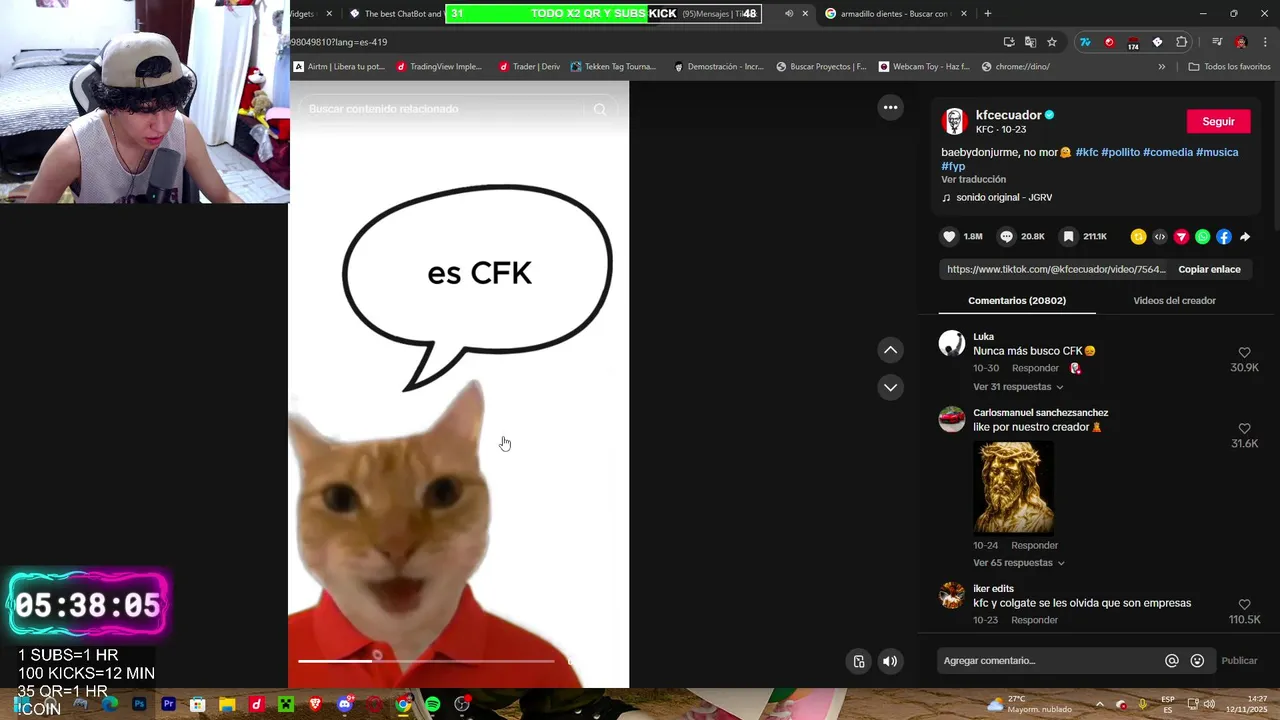Open Premiere Pro from the taskbar
Image resolution: width=1280 pixels, height=720 pixels.
[x=168, y=704]
